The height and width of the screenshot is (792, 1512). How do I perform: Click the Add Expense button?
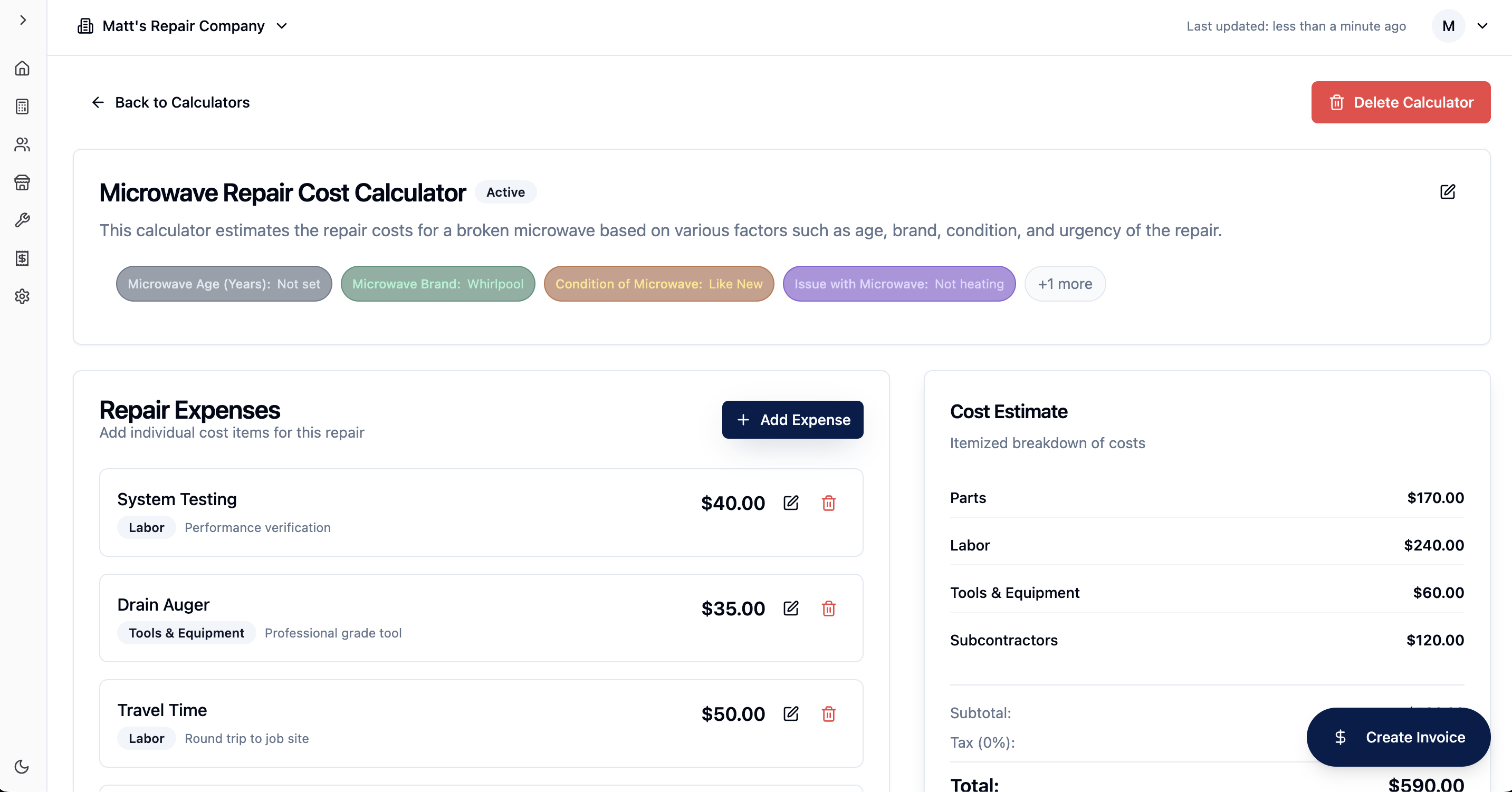792,420
